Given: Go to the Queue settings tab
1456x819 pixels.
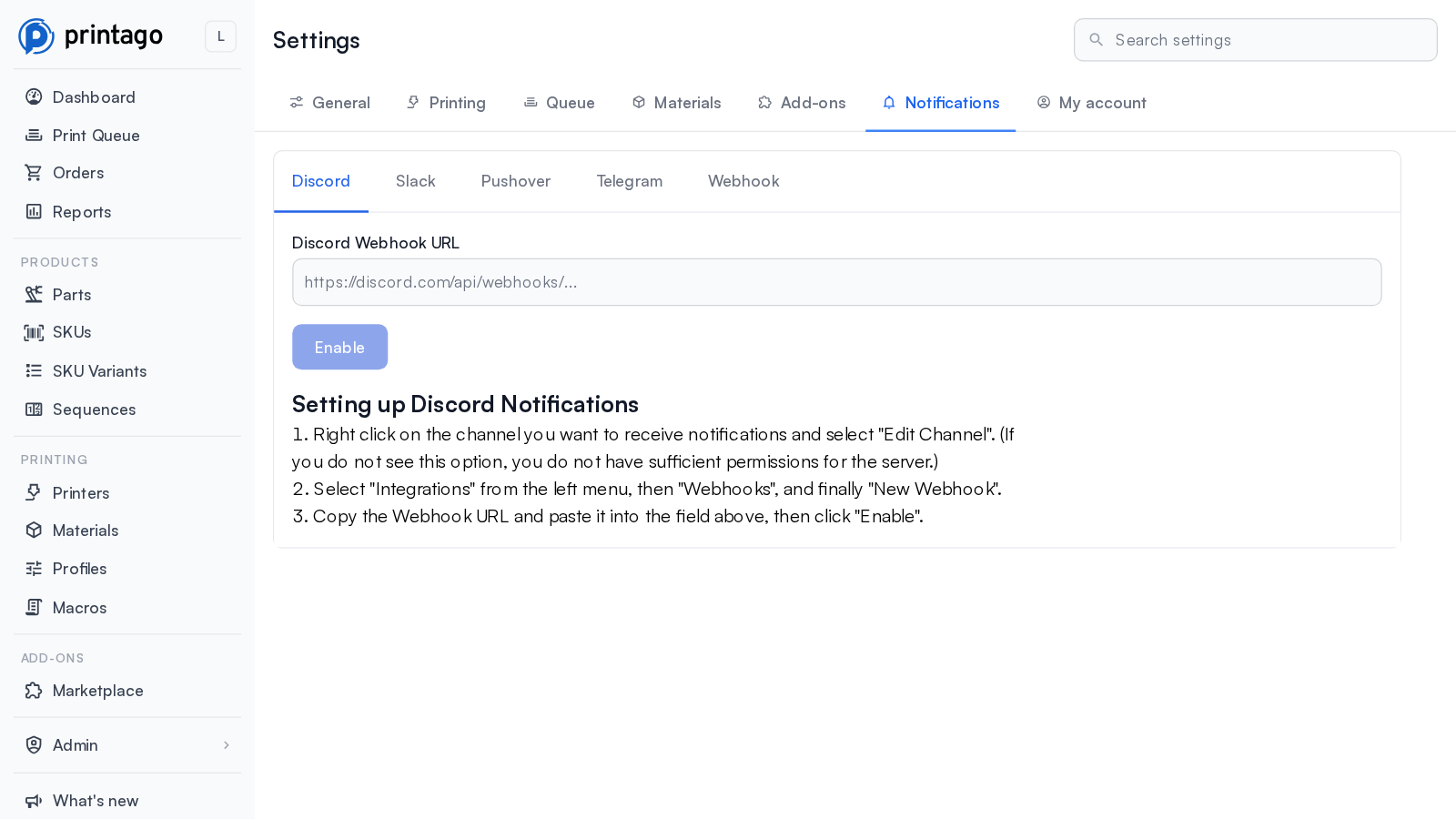Looking at the screenshot, I should pos(559,103).
